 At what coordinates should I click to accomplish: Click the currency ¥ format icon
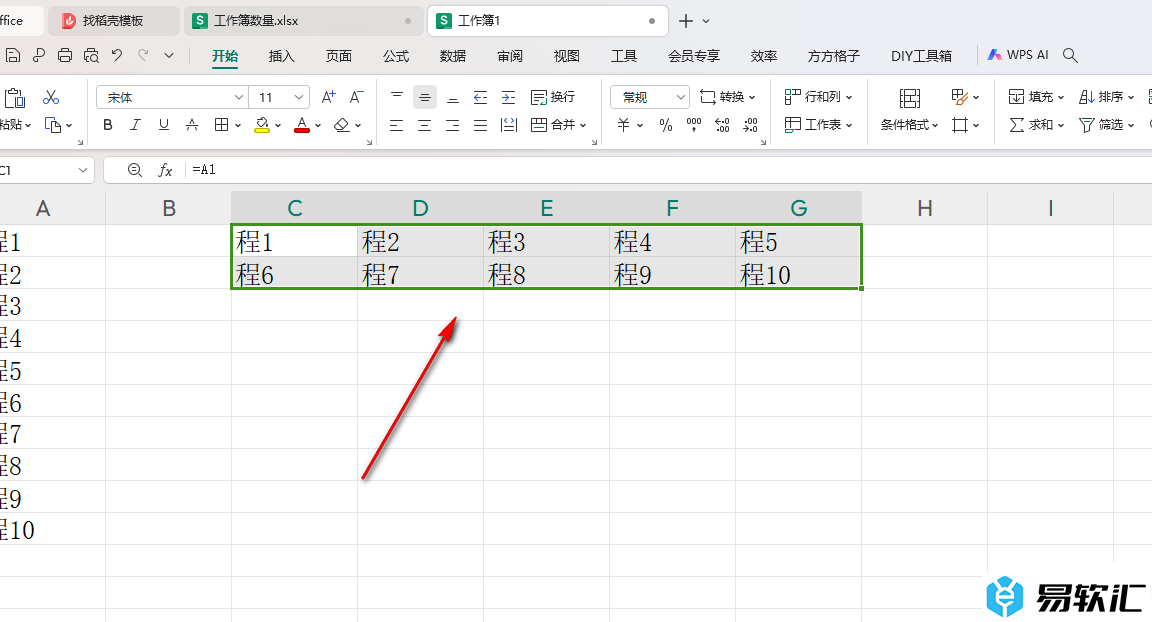pos(624,126)
